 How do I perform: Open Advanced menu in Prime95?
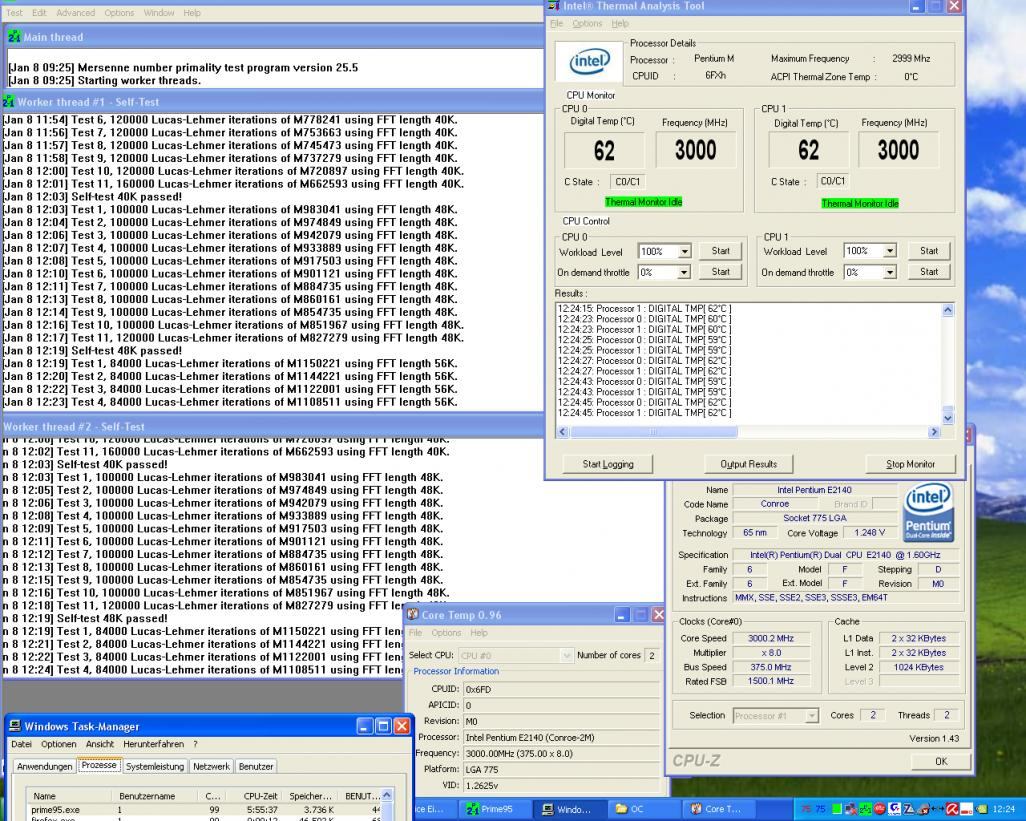(75, 12)
